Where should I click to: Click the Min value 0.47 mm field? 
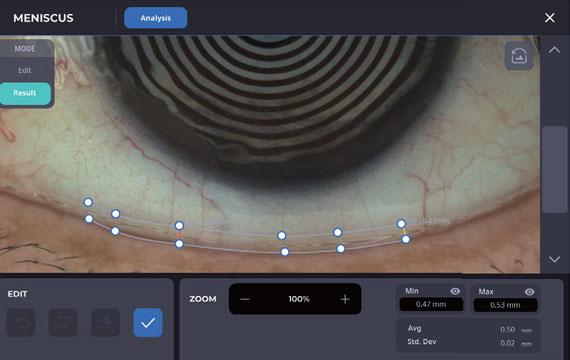coord(431,304)
